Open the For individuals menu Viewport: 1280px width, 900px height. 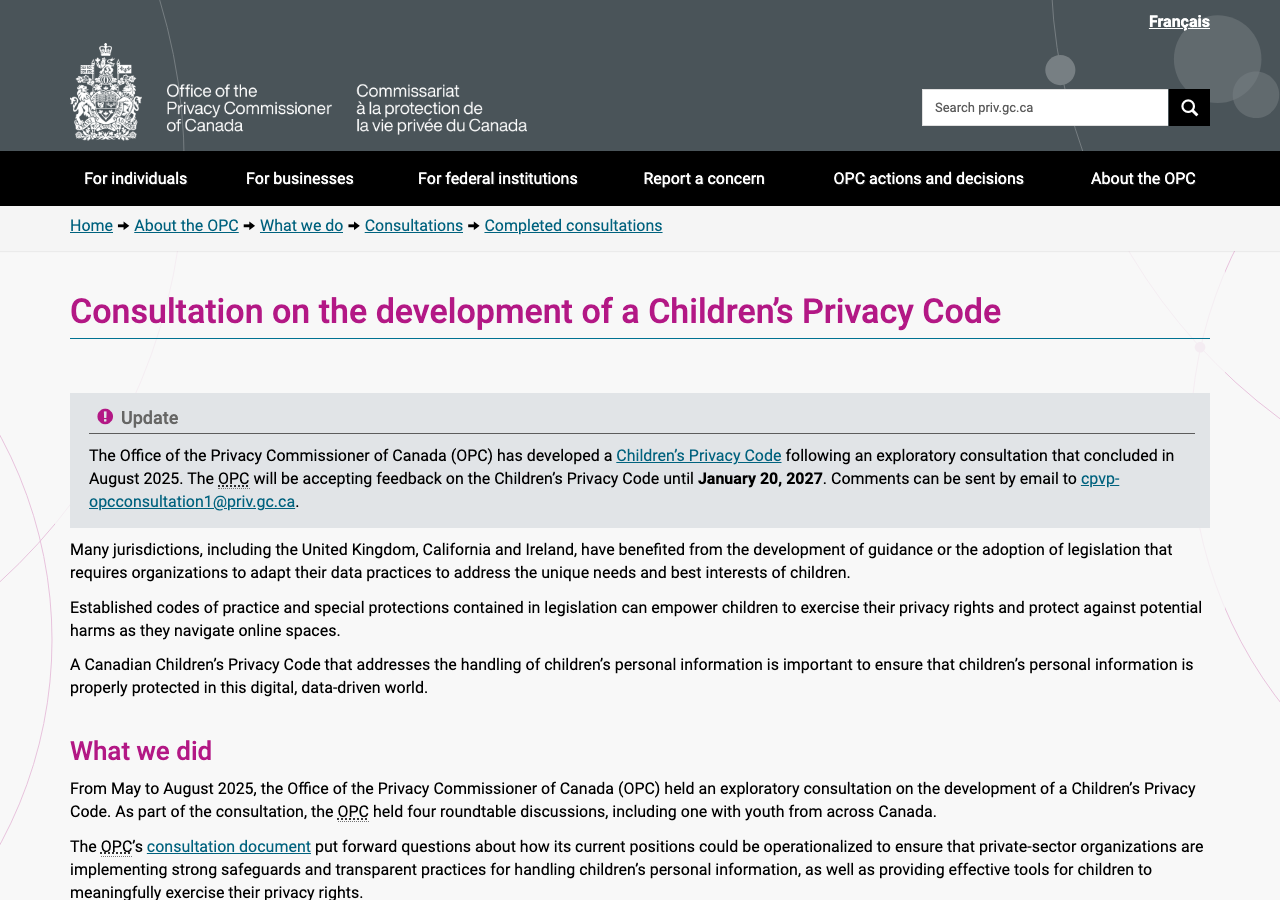coord(136,179)
